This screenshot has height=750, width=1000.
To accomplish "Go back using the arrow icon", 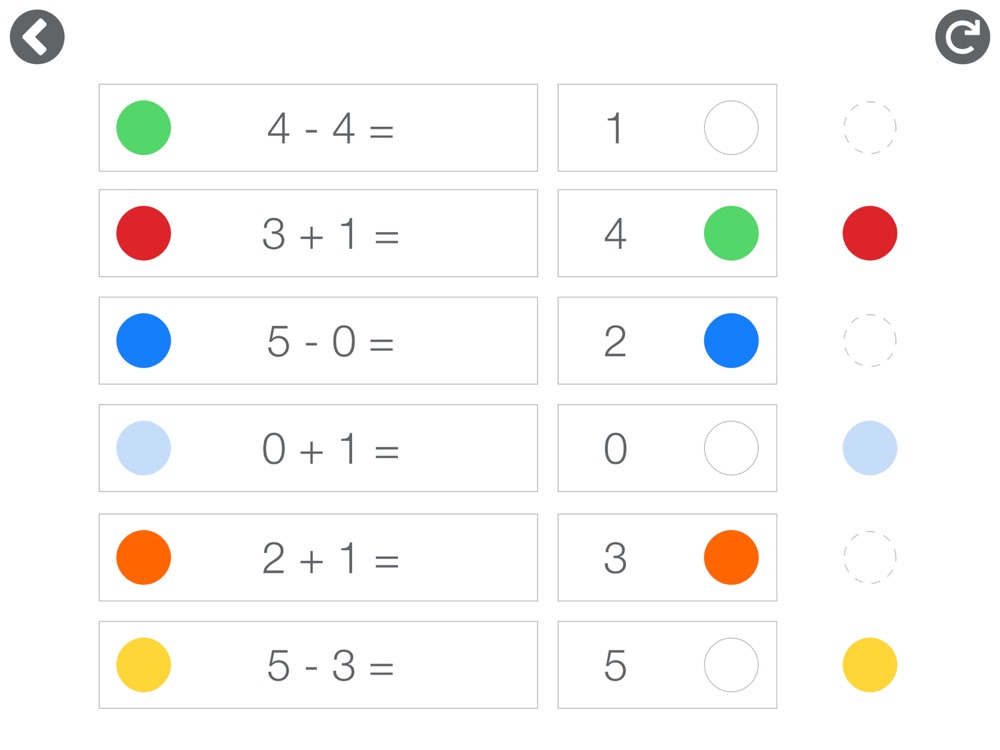I will coord(37,36).
